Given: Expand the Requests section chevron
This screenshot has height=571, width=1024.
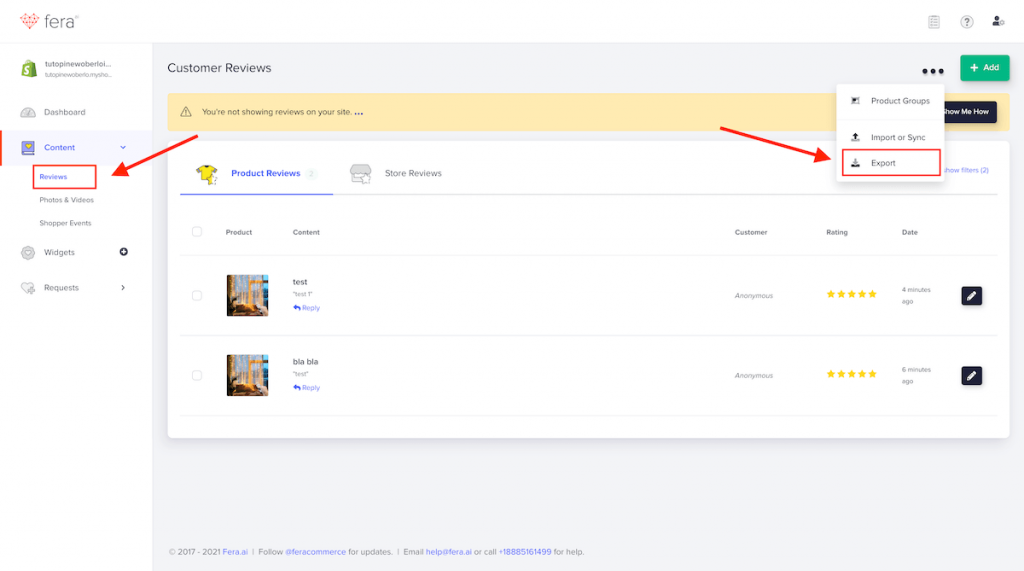Looking at the screenshot, I should (x=123, y=287).
